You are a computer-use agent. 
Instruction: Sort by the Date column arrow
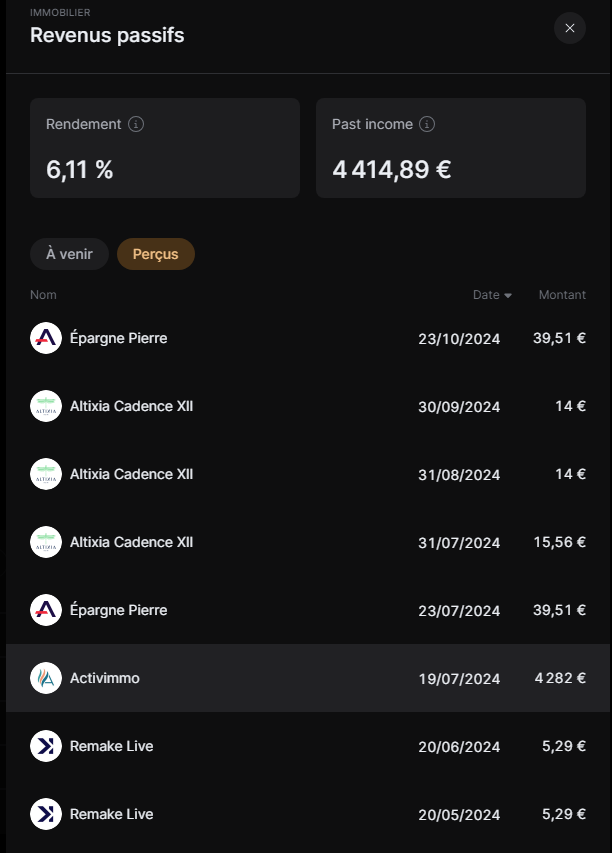click(x=508, y=295)
